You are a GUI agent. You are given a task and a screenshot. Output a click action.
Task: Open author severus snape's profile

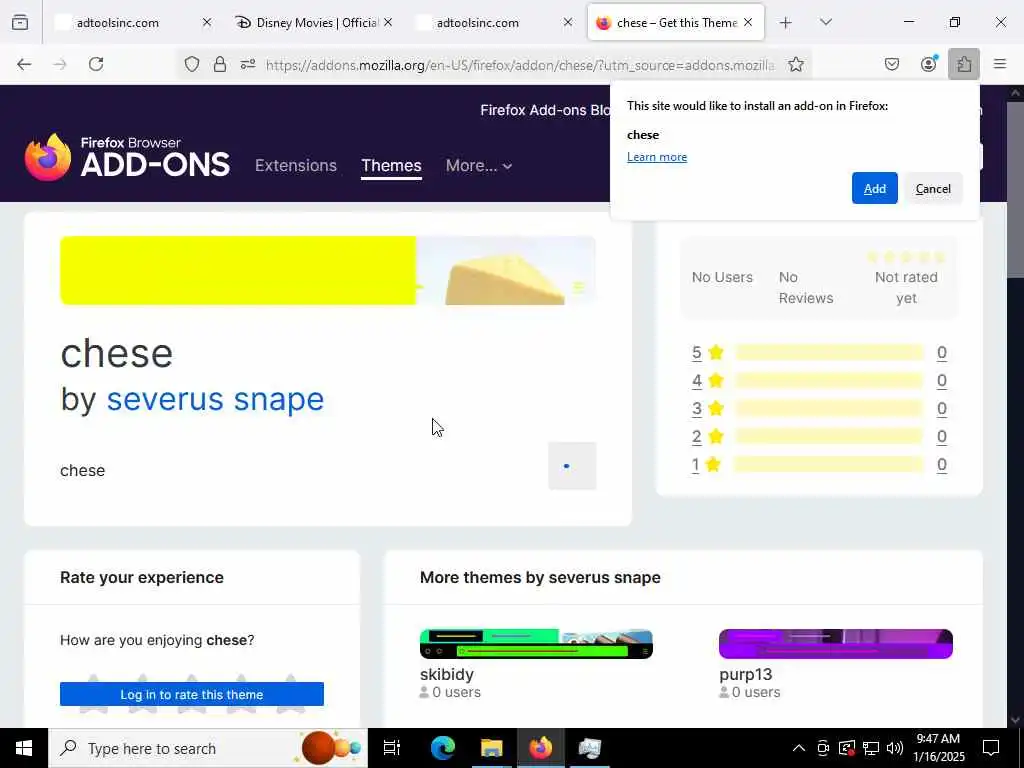[x=215, y=399]
